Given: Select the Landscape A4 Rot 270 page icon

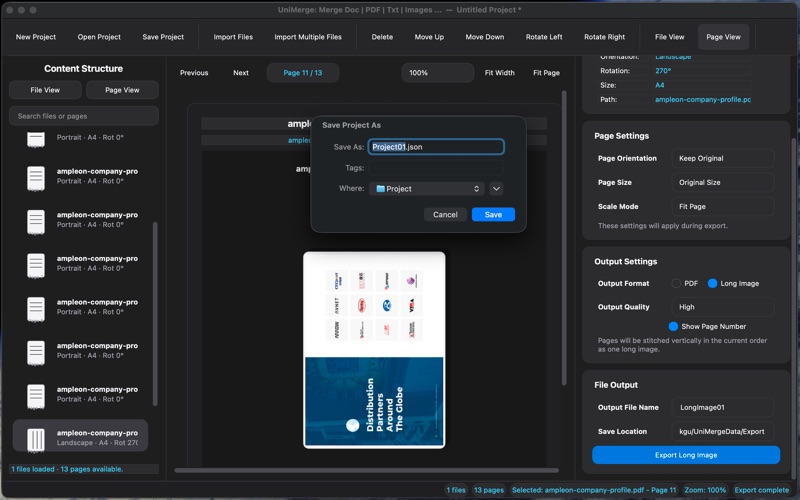Looking at the screenshot, I should pos(36,440).
